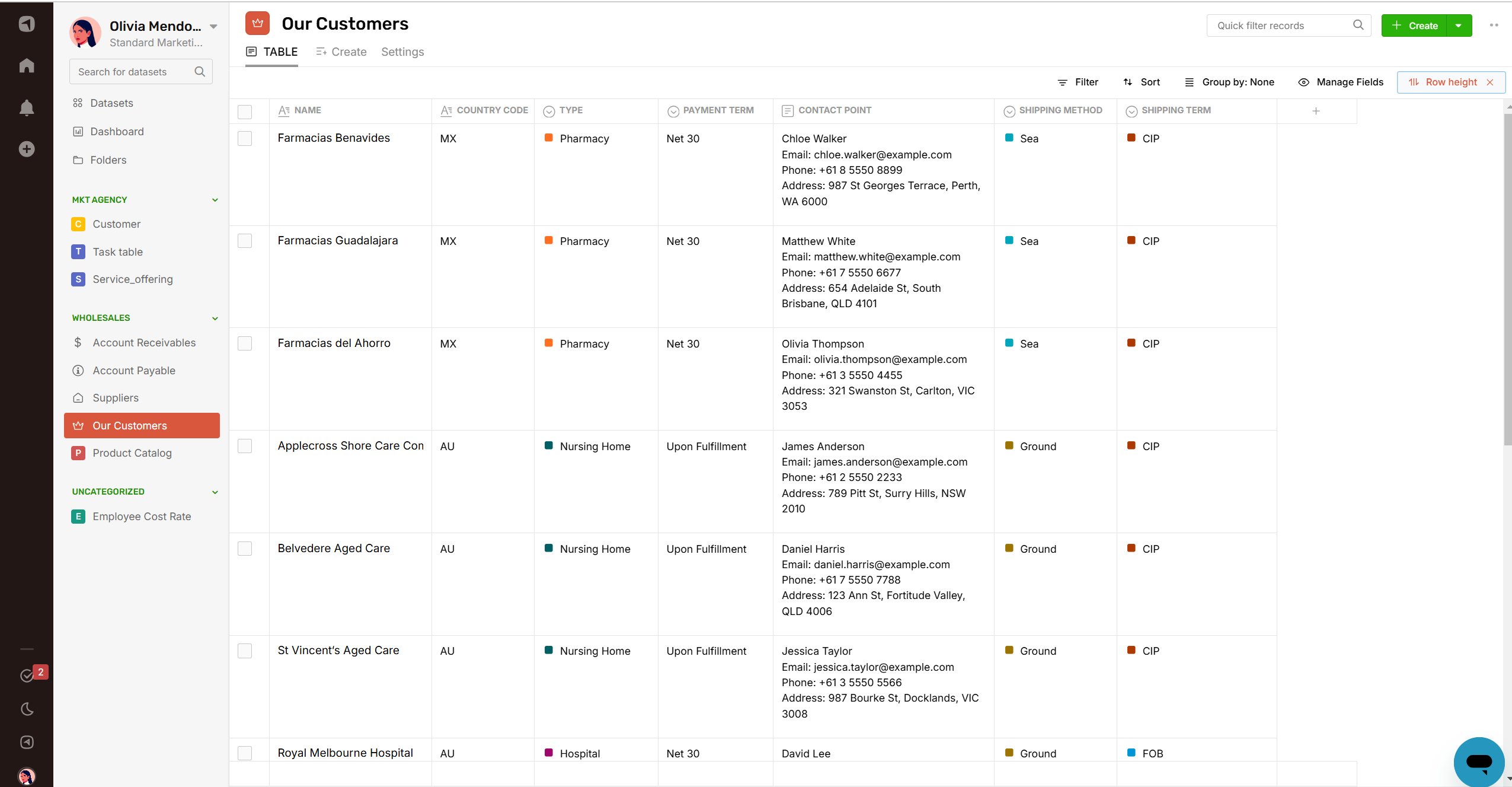The height and width of the screenshot is (787, 1512).
Task: Collapse the UNCATEGORIZED section chevron
Action: [215, 492]
